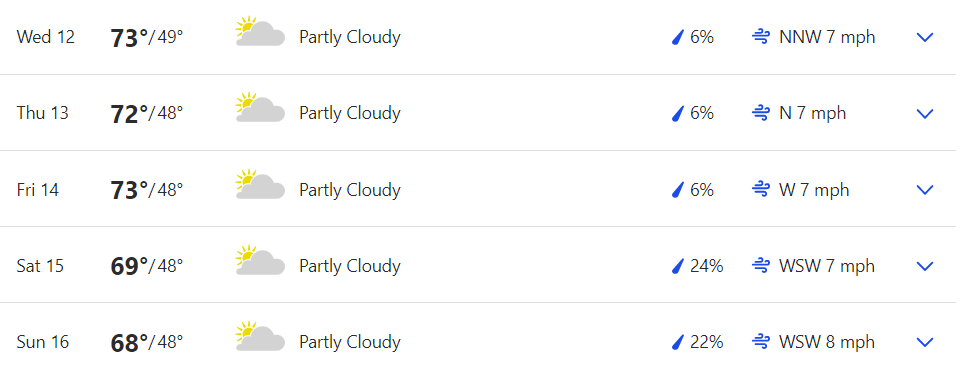Click the wind icon beside W 7 mph

coord(761,190)
